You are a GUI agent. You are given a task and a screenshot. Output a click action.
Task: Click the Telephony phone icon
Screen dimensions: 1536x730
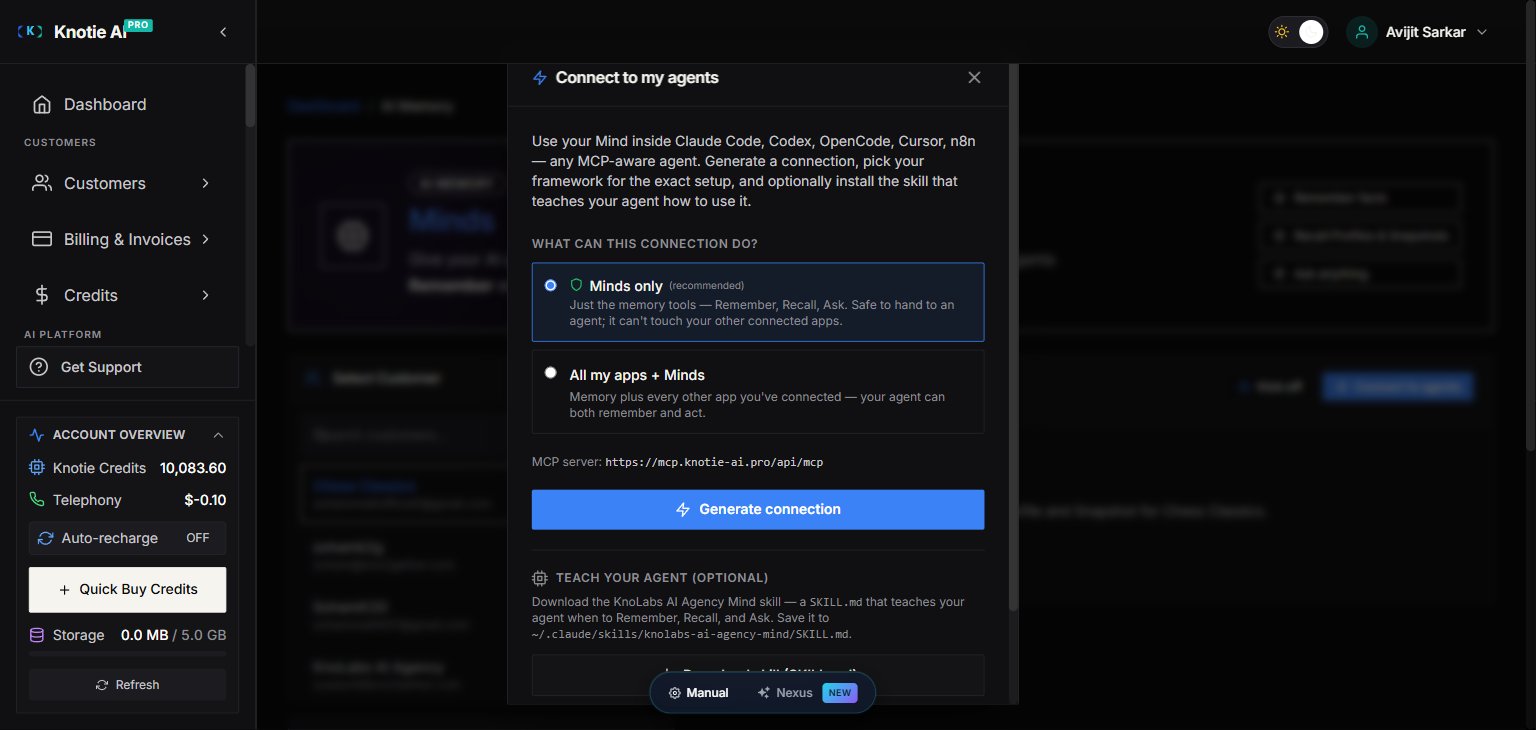(37, 500)
